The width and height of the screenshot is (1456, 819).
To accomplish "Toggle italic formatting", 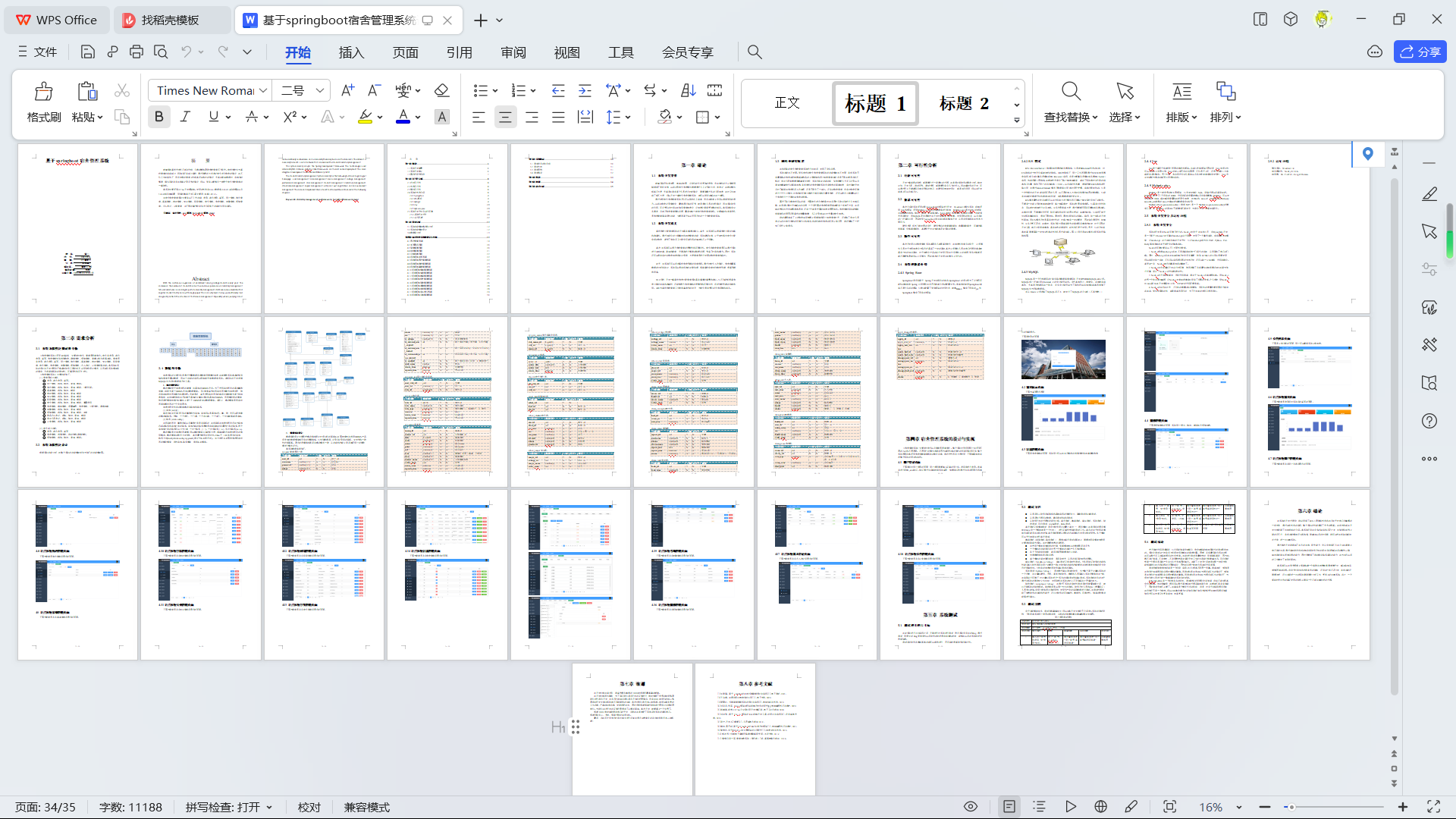I will click(185, 117).
